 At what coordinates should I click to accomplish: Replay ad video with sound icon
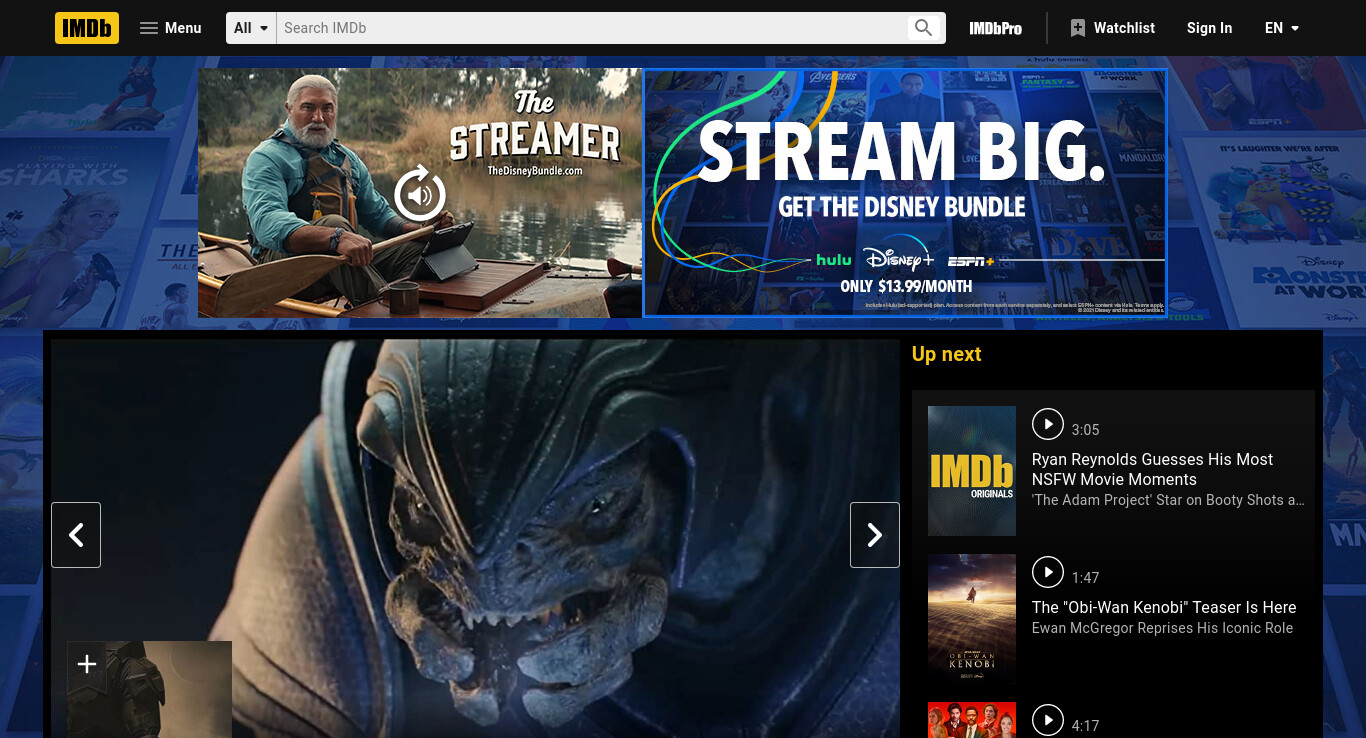click(x=420, y=193)
